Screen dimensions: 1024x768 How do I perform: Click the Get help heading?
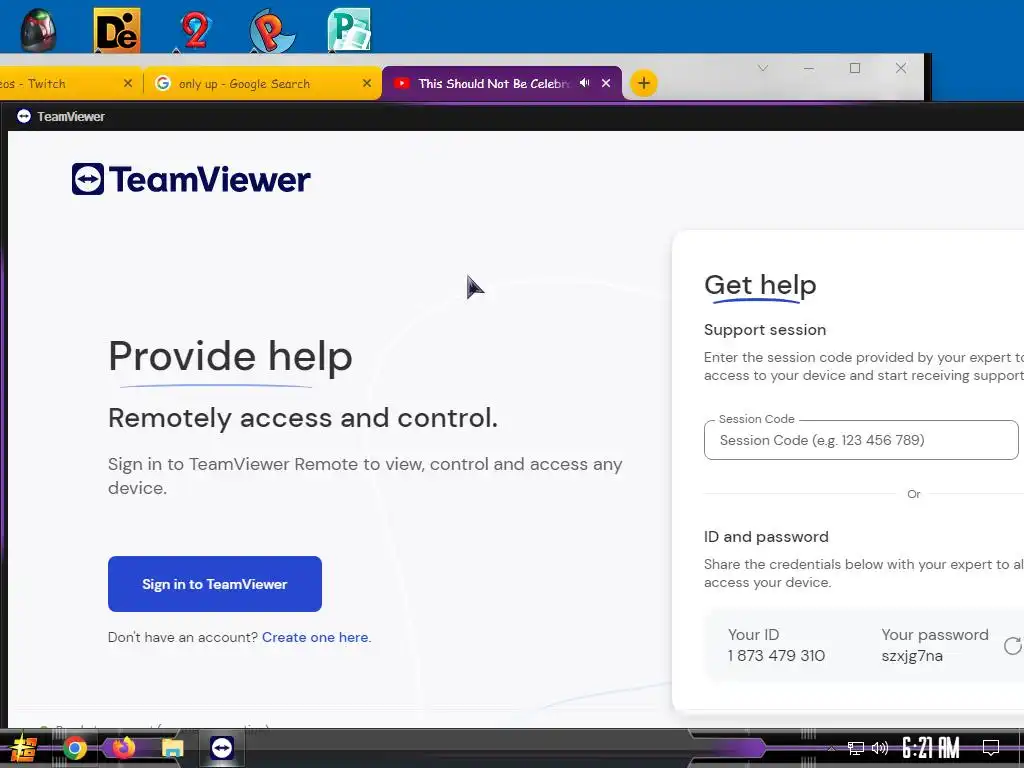tap(760, 285)
